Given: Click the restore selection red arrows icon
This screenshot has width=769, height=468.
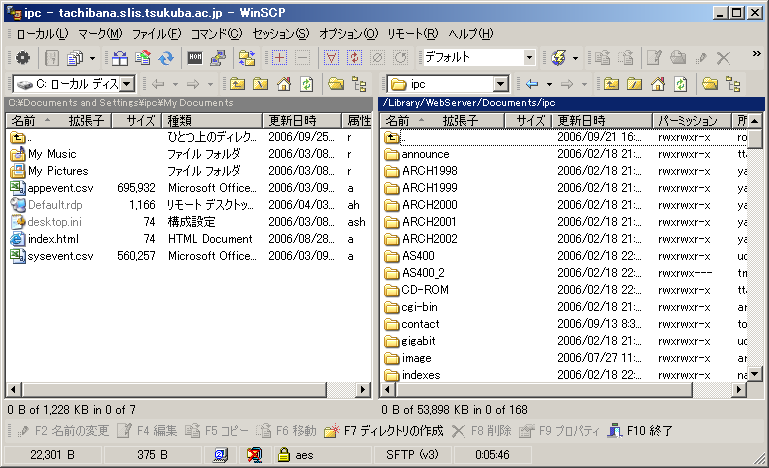Looking at the screenshot, I should [354, 58].
